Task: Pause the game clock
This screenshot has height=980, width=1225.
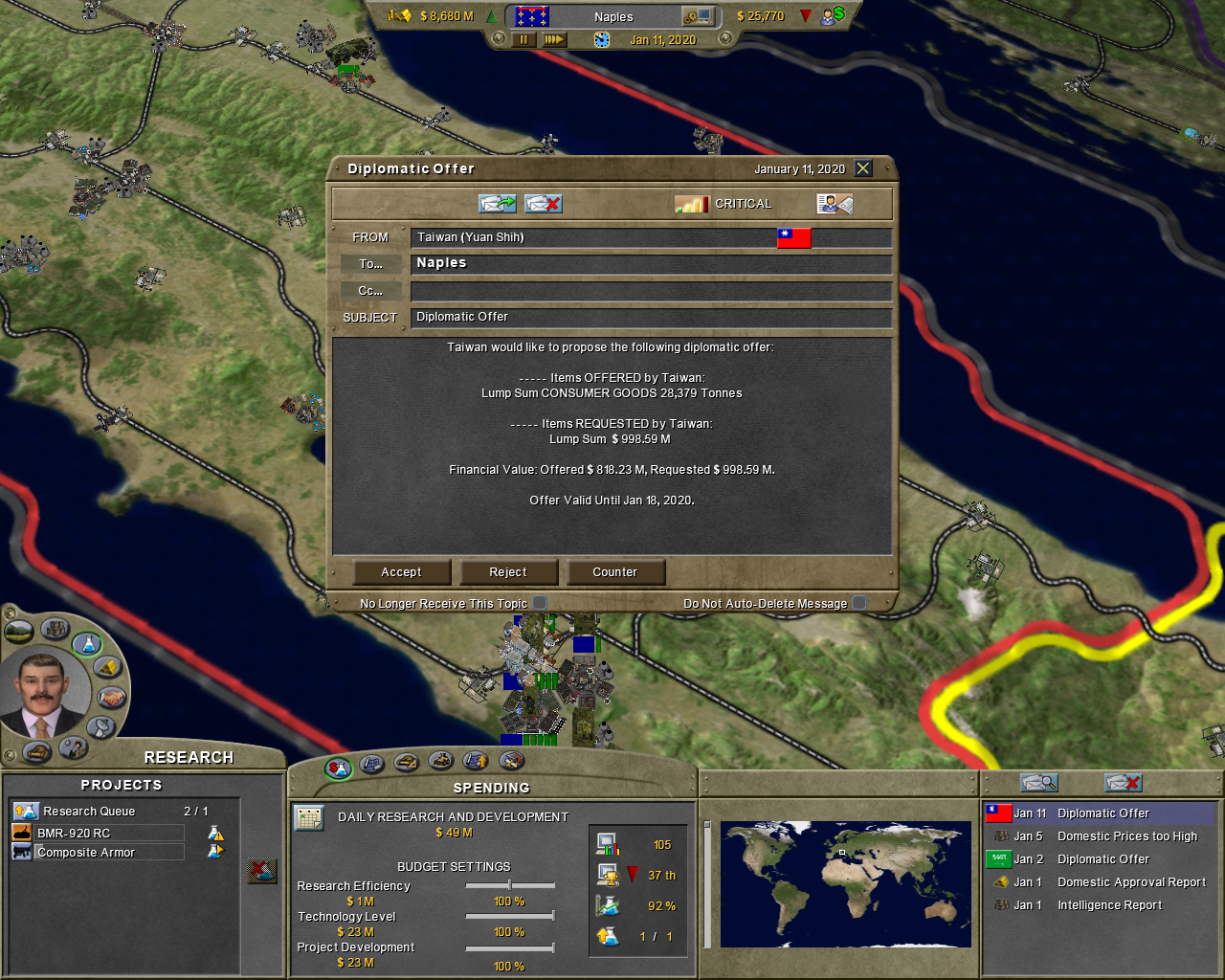Action: pos(523,39)
